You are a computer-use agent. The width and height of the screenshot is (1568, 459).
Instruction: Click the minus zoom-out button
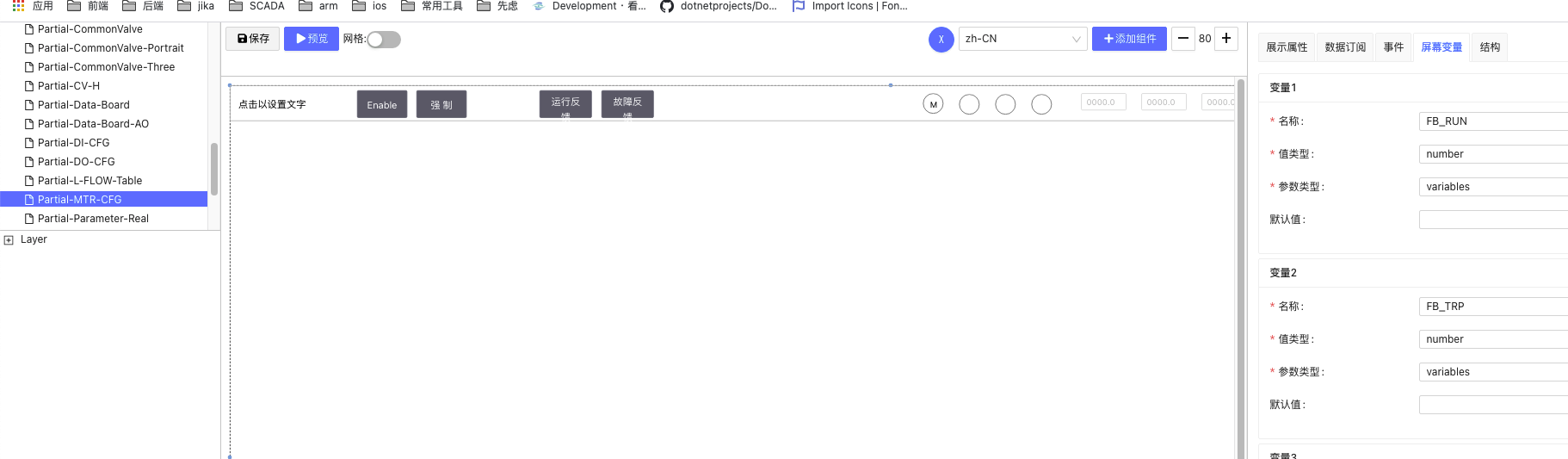1183,39
